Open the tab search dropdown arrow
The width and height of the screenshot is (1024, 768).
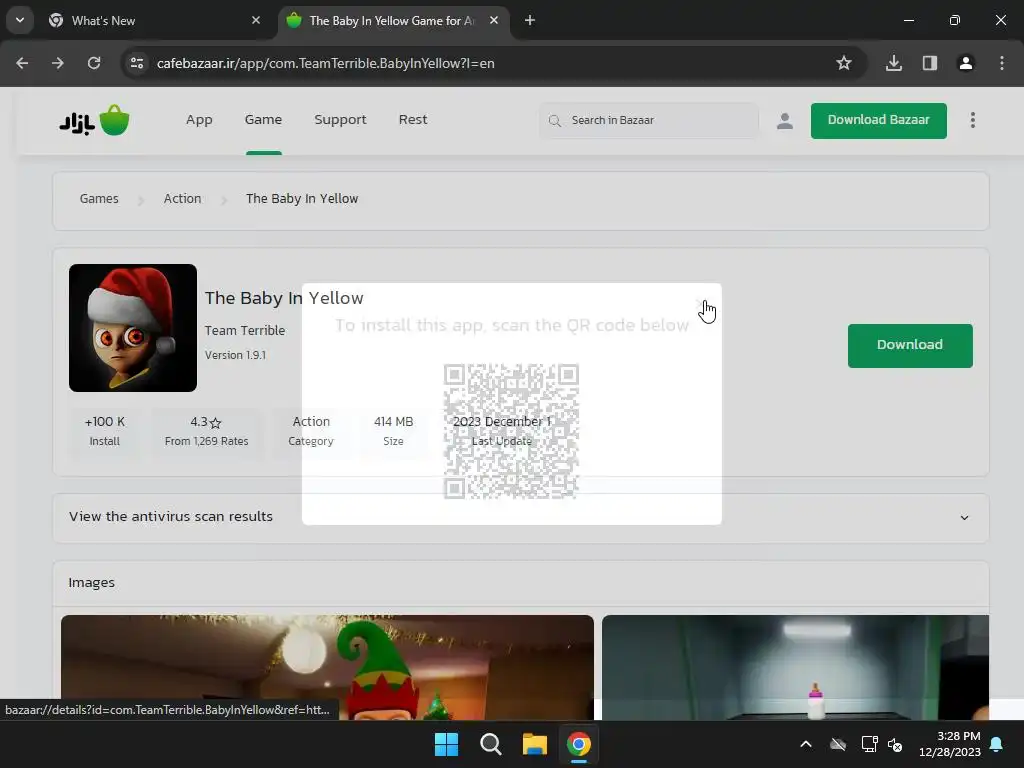20,20
